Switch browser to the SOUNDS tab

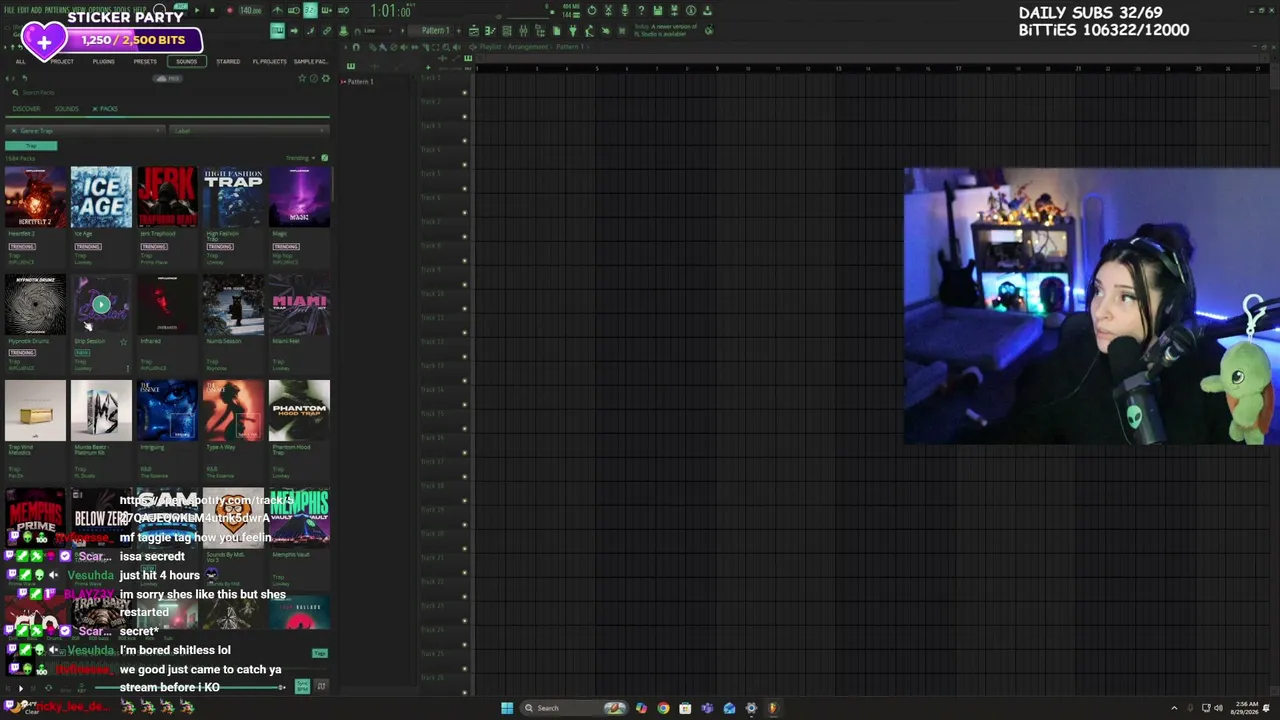[x=186, y=62]
